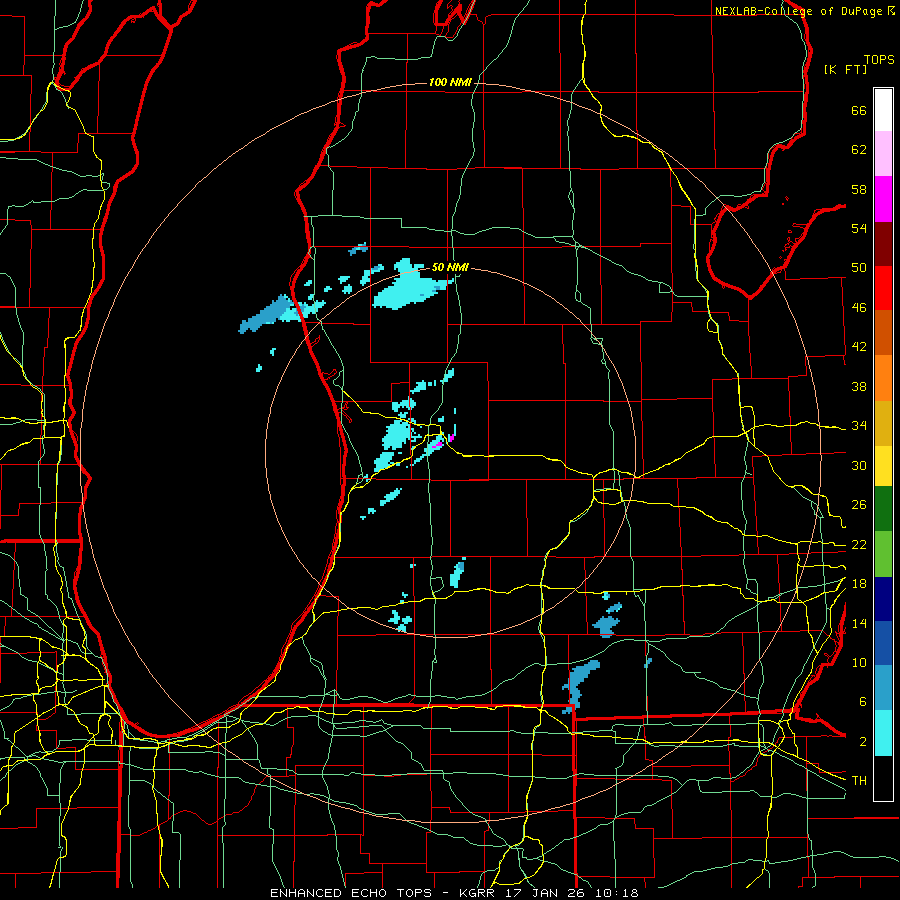Select the 62 legend value
Viewport: 900px width, 900px height.
(859, 150)
